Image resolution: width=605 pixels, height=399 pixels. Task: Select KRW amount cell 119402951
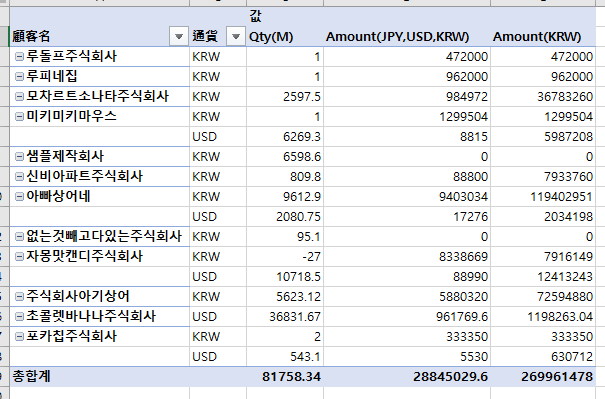pyautogui.click(x=543, y=196)
